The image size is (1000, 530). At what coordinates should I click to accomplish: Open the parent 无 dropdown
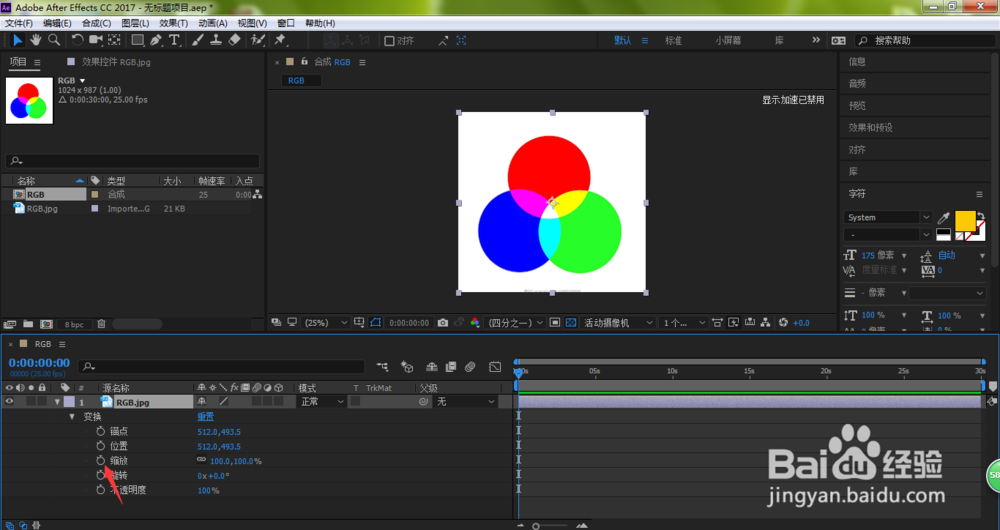466,402
